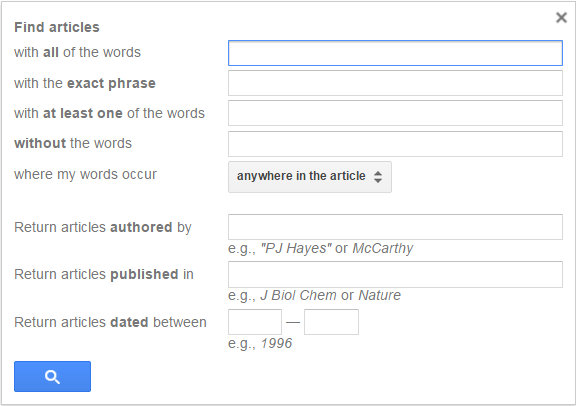Click the start year date box
This screenshot has height=406, width=576.
click(x=255, y=322)
